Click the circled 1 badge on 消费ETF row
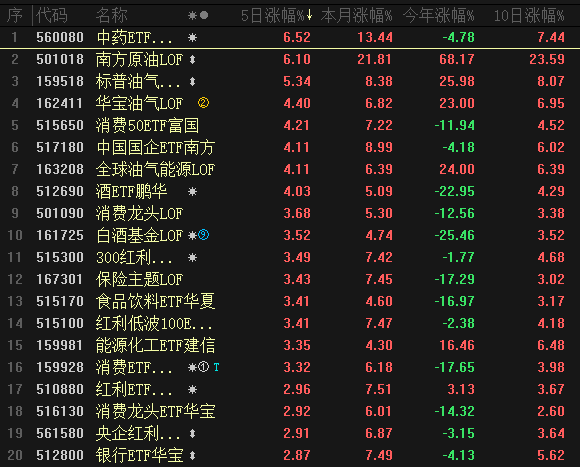 tap(203, 367)
